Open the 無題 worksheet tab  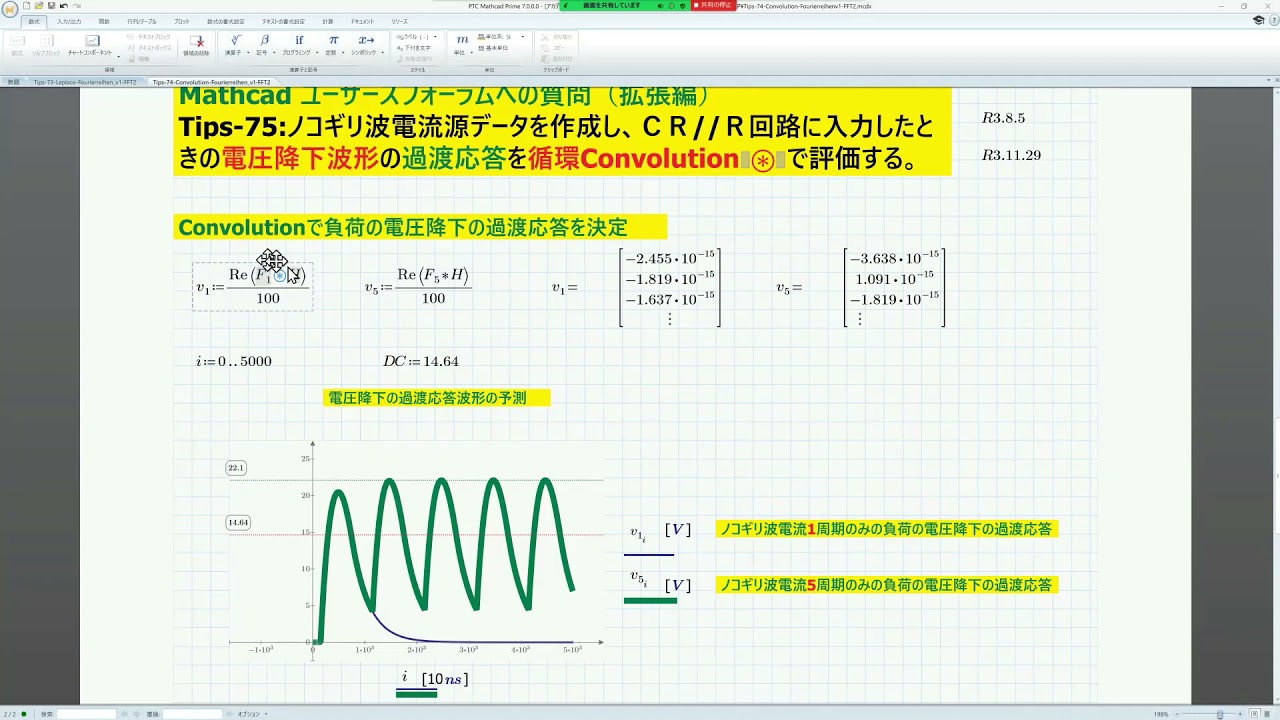click(x=14, y=82)
